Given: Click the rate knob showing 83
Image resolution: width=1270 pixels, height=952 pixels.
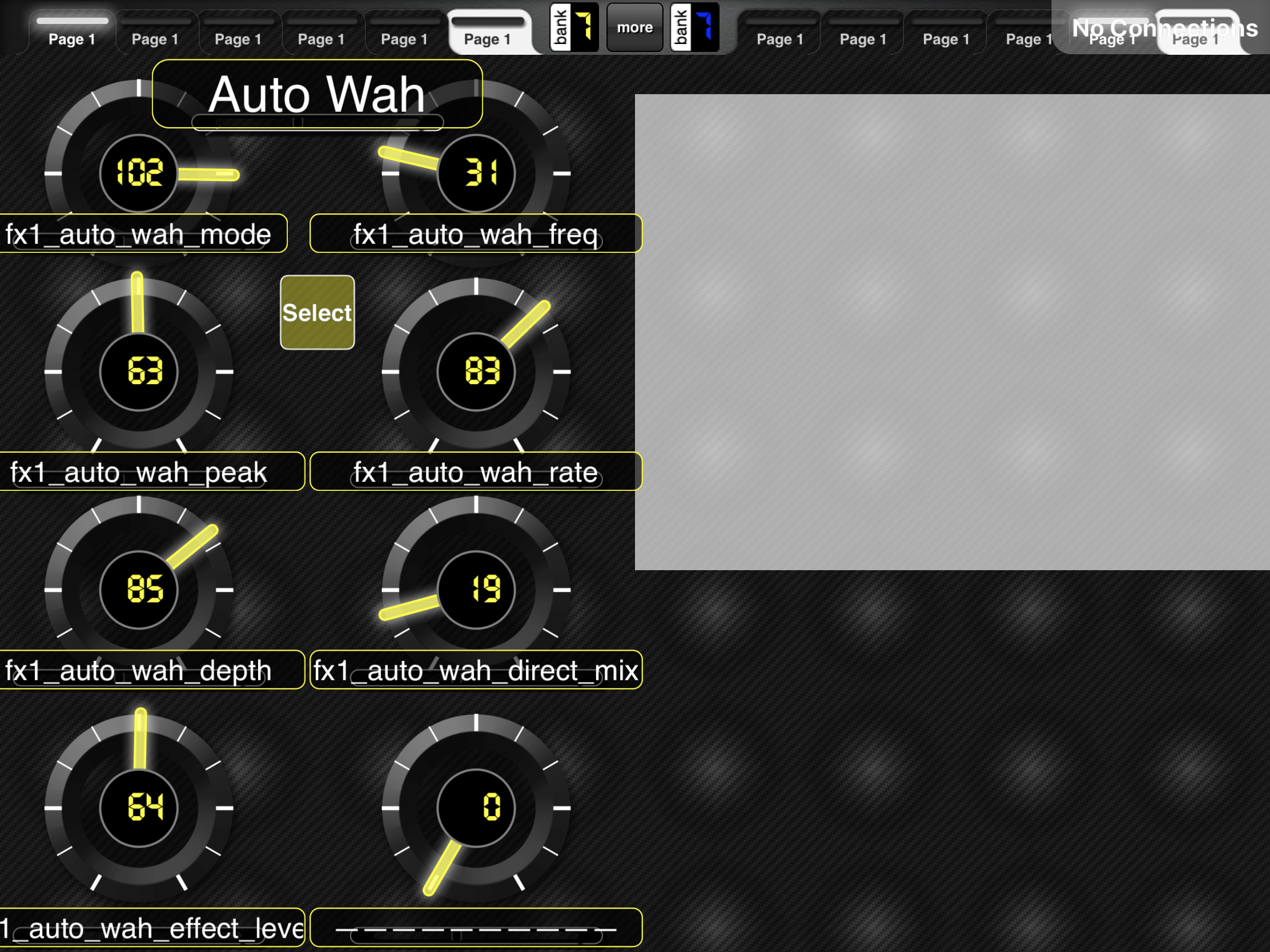Looking at the screenshot, I should [476, 372].
